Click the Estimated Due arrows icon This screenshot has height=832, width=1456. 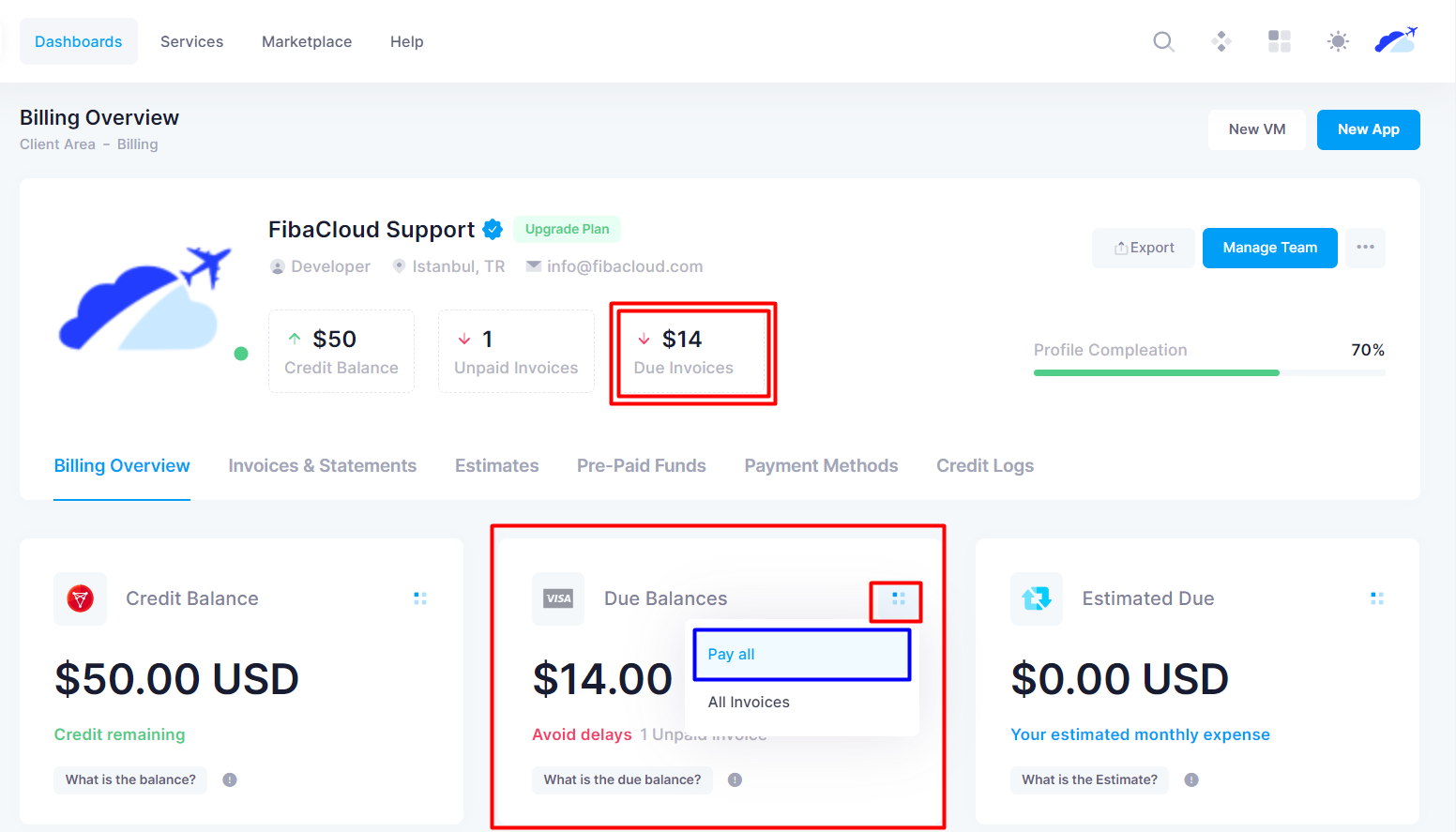[1037, 598]
